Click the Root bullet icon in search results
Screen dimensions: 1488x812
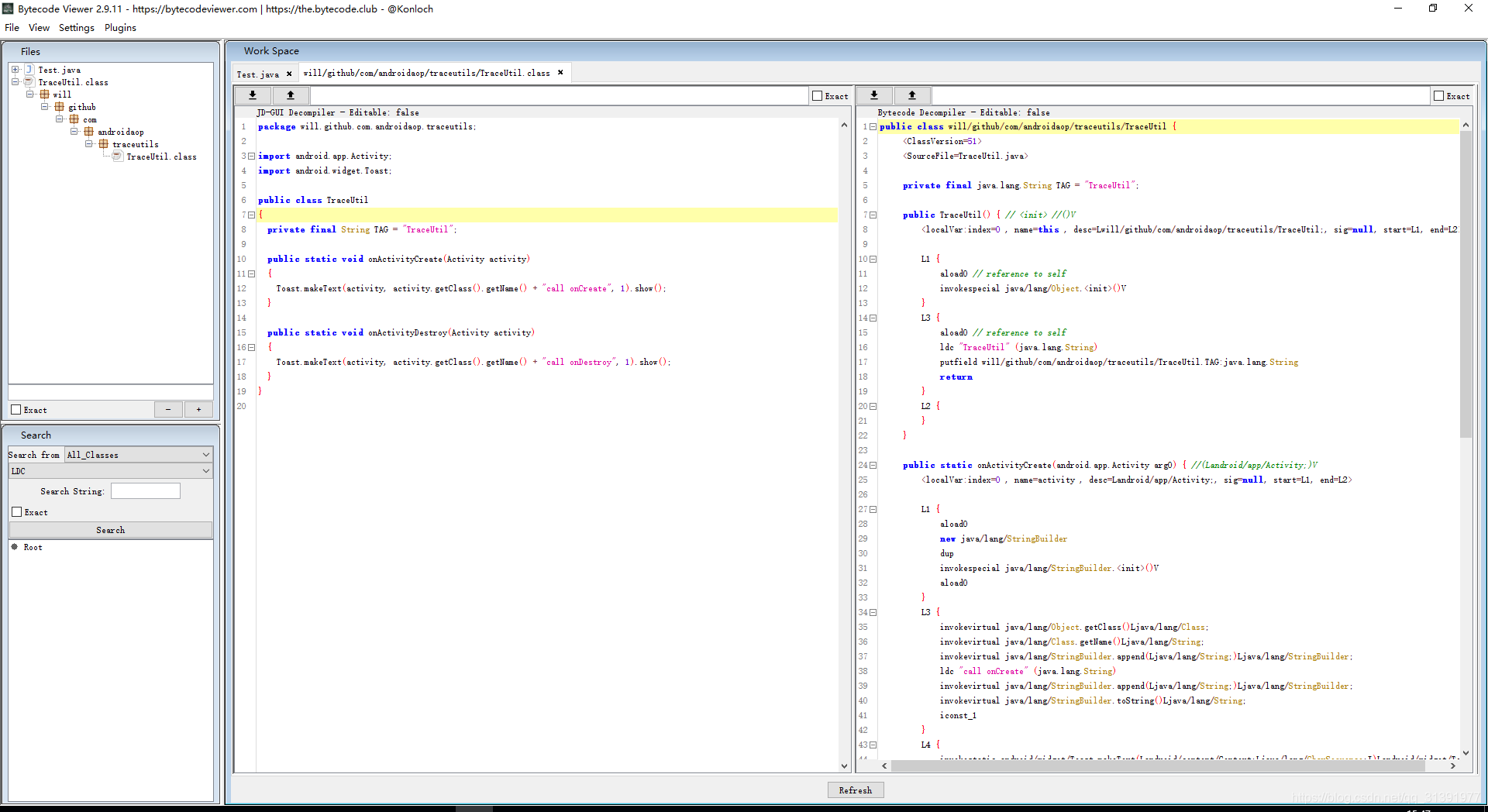(x=15, y=547)
